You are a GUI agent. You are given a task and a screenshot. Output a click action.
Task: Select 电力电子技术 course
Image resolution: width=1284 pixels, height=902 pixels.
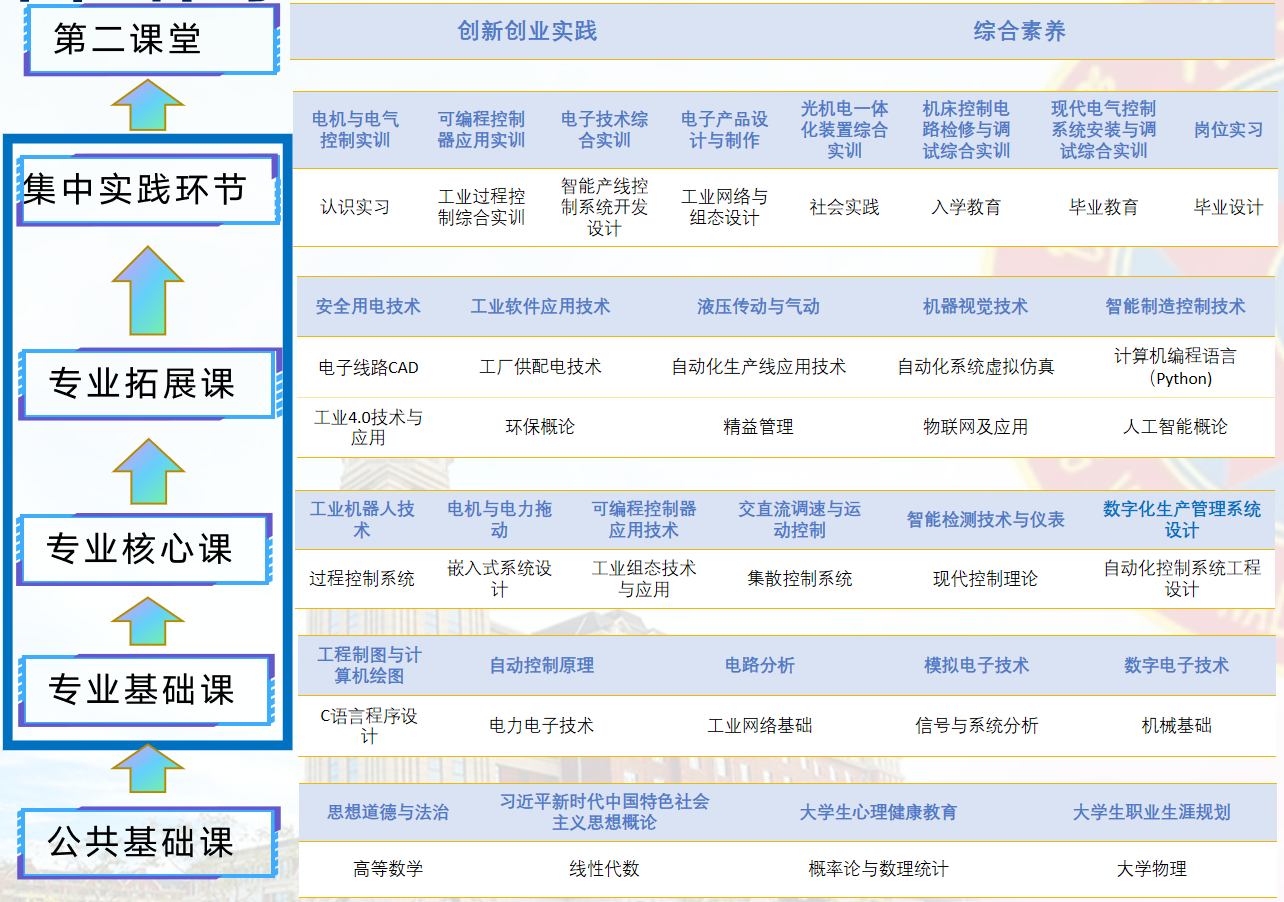541,725
